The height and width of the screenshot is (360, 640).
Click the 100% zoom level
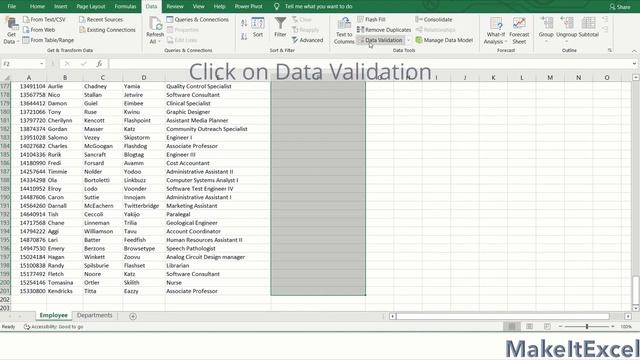click(626, 327)
